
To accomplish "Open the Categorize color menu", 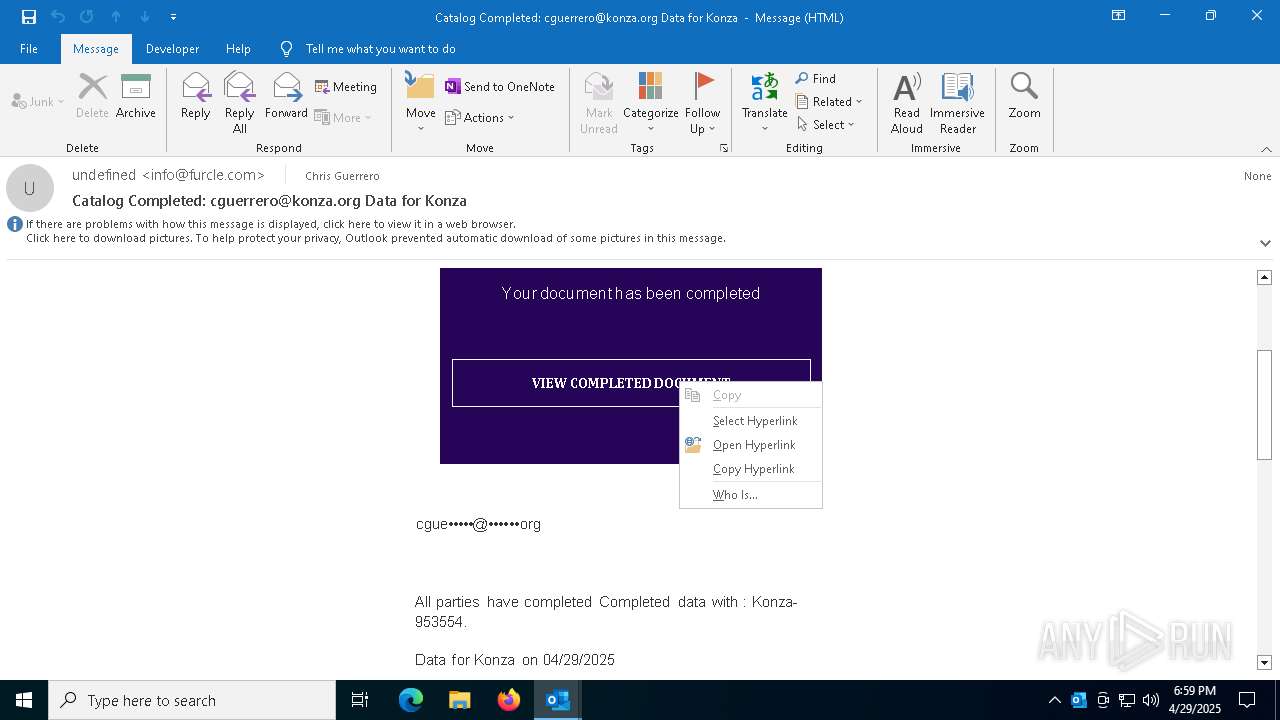I will click(x=651, y=102).
